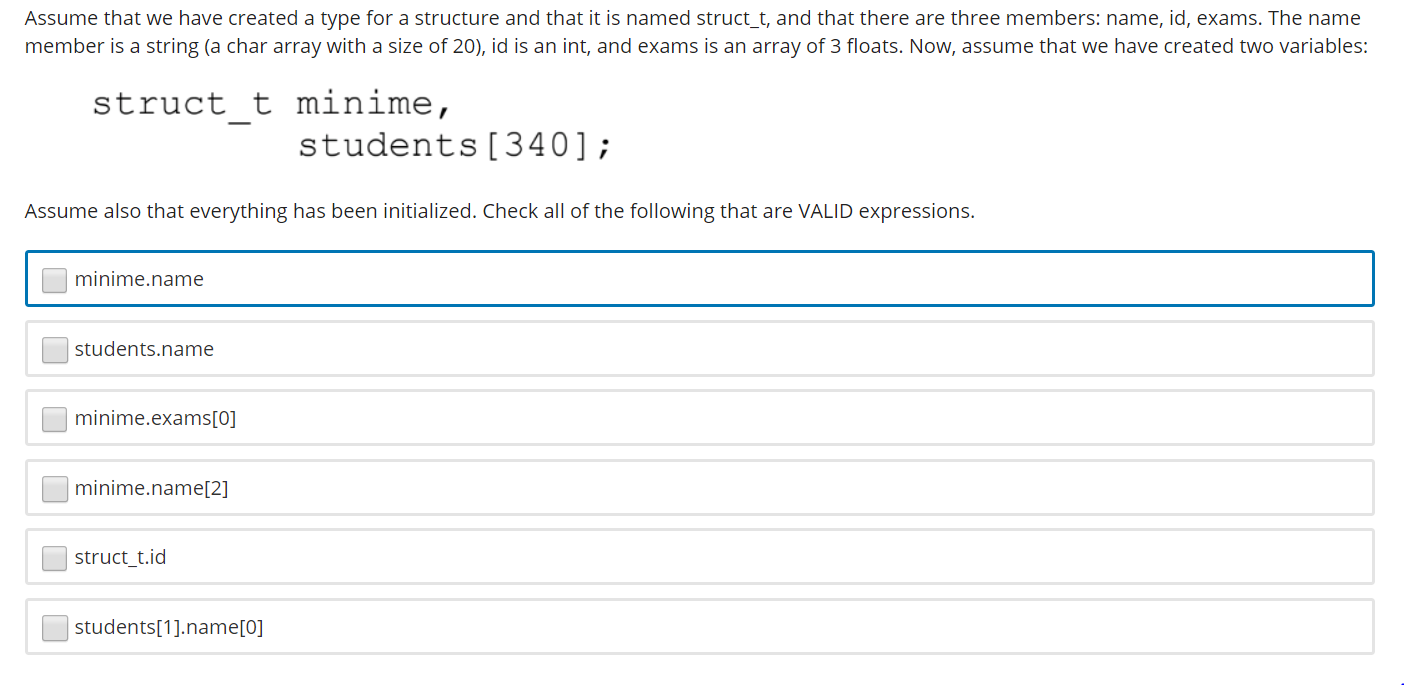This screenshot has width=1404, height=685.
Task: Check the students[1].name[0] checkbox
Action: 54,627
